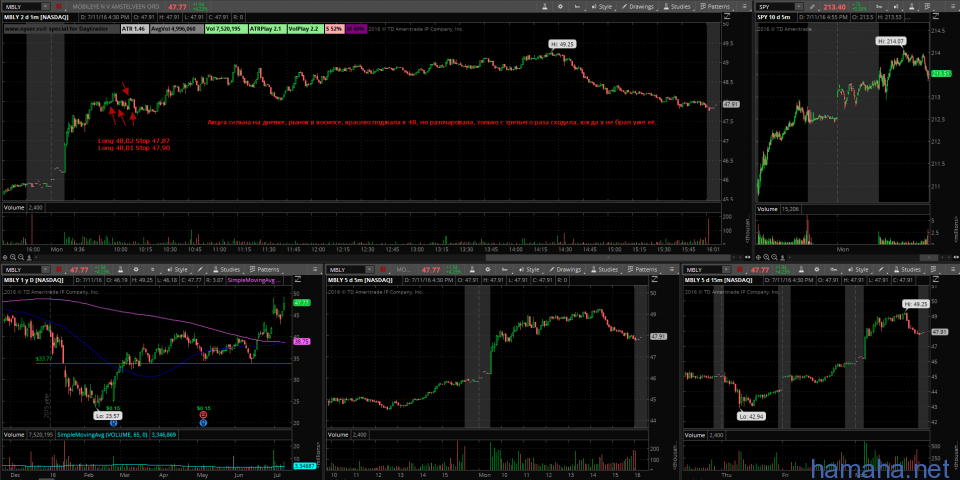Open Patterns in MBLY 5 d 5m chart

click(x=642, y=270)
